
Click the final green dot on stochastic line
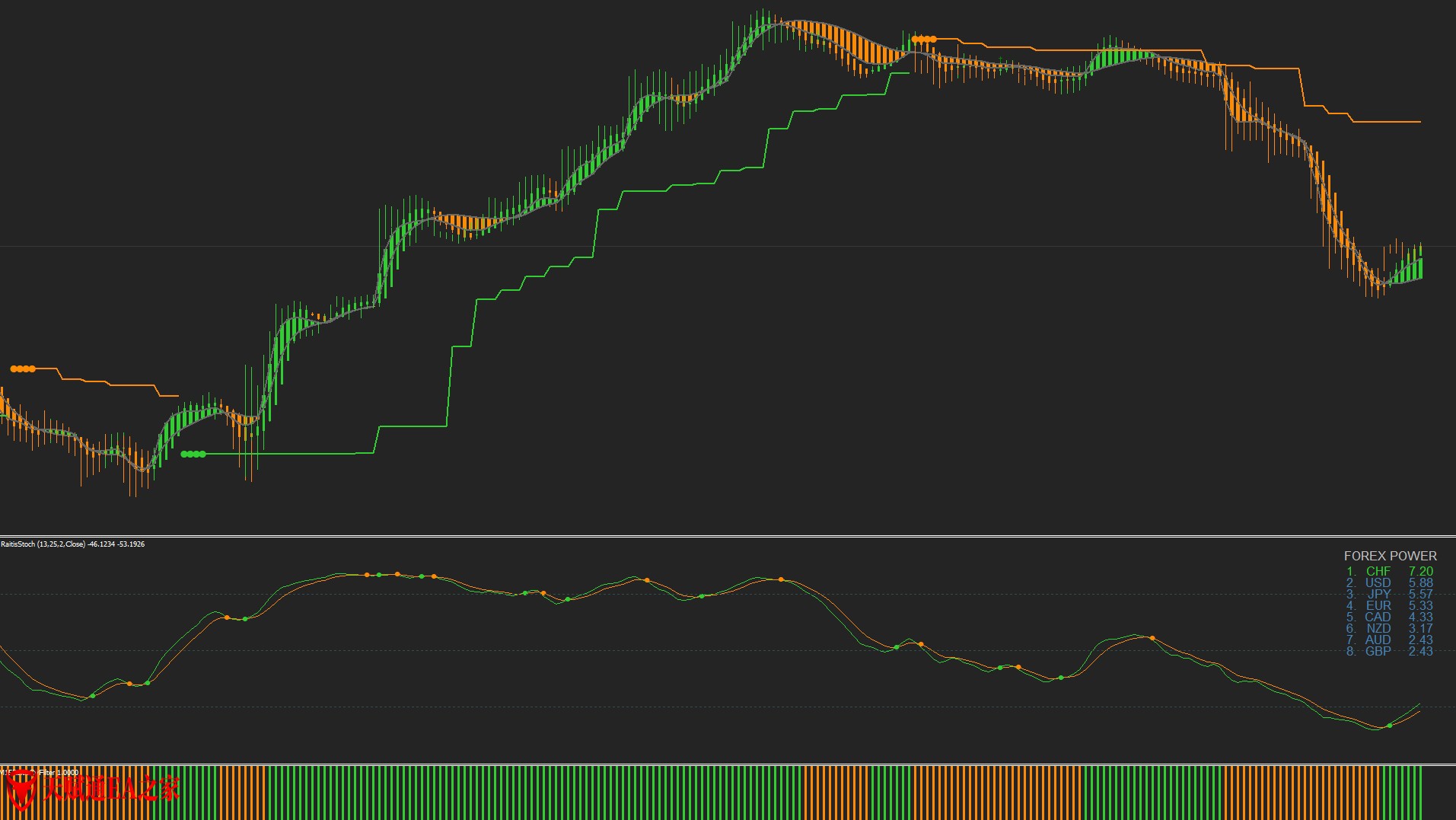(x=1390, y=726)
